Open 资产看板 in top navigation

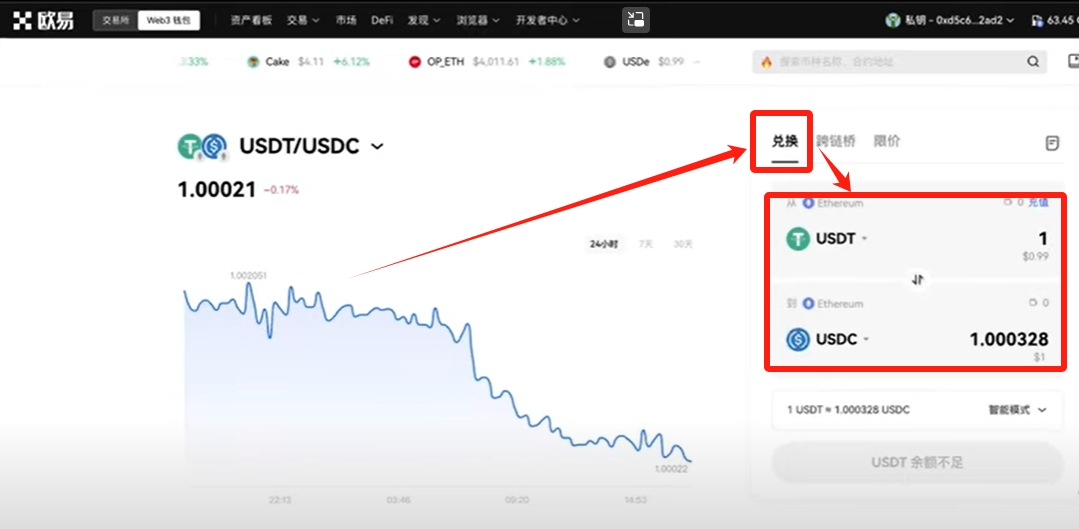tap(252, 21)
